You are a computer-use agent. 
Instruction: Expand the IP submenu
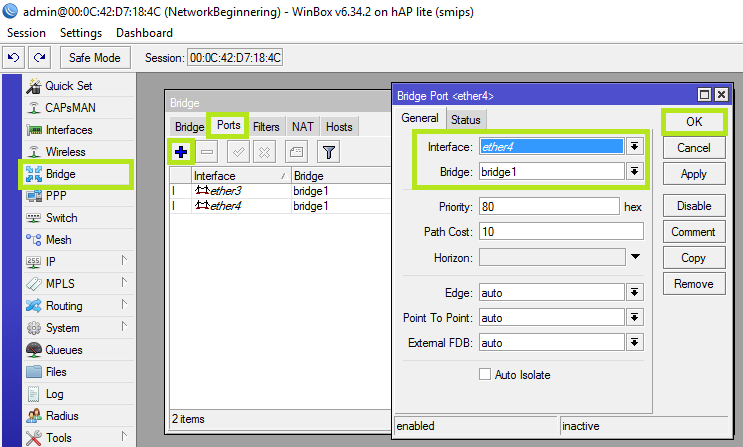click(124, 261)
